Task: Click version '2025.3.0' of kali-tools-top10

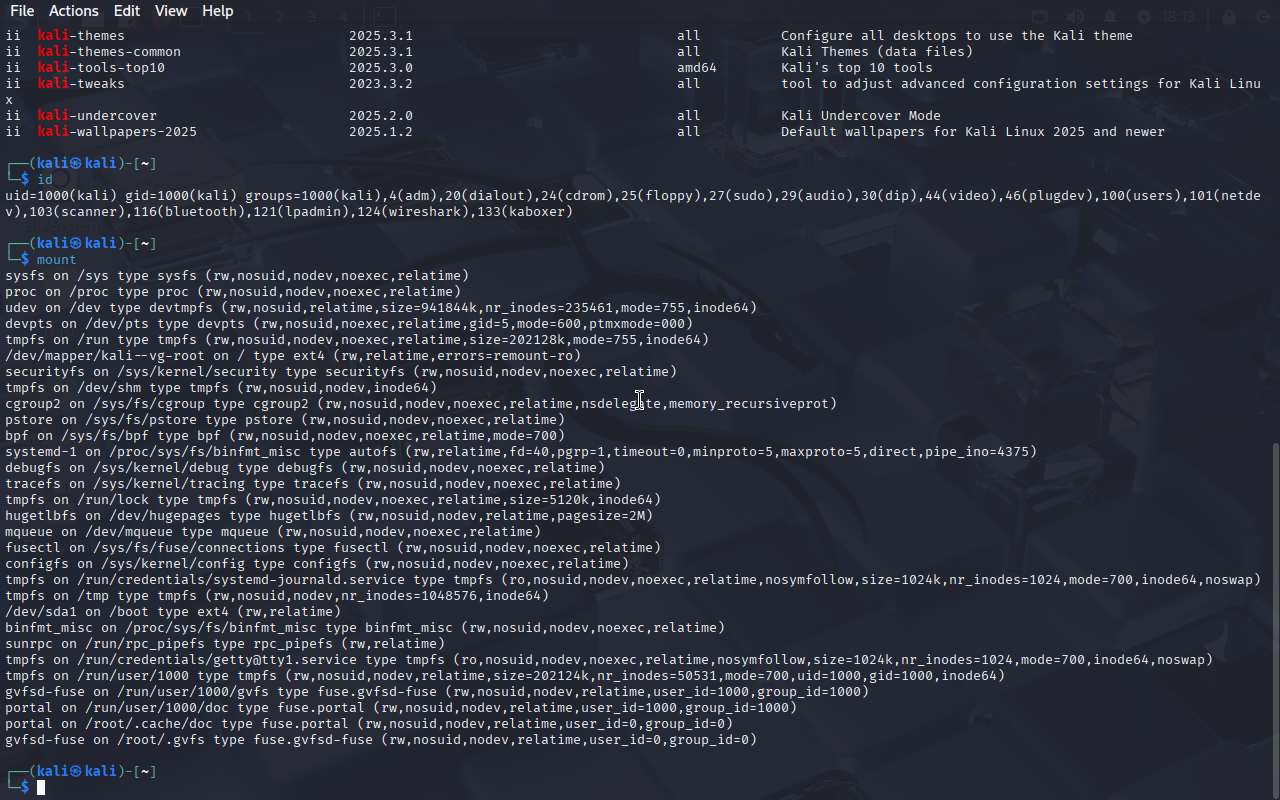Action: pos(381,68)
